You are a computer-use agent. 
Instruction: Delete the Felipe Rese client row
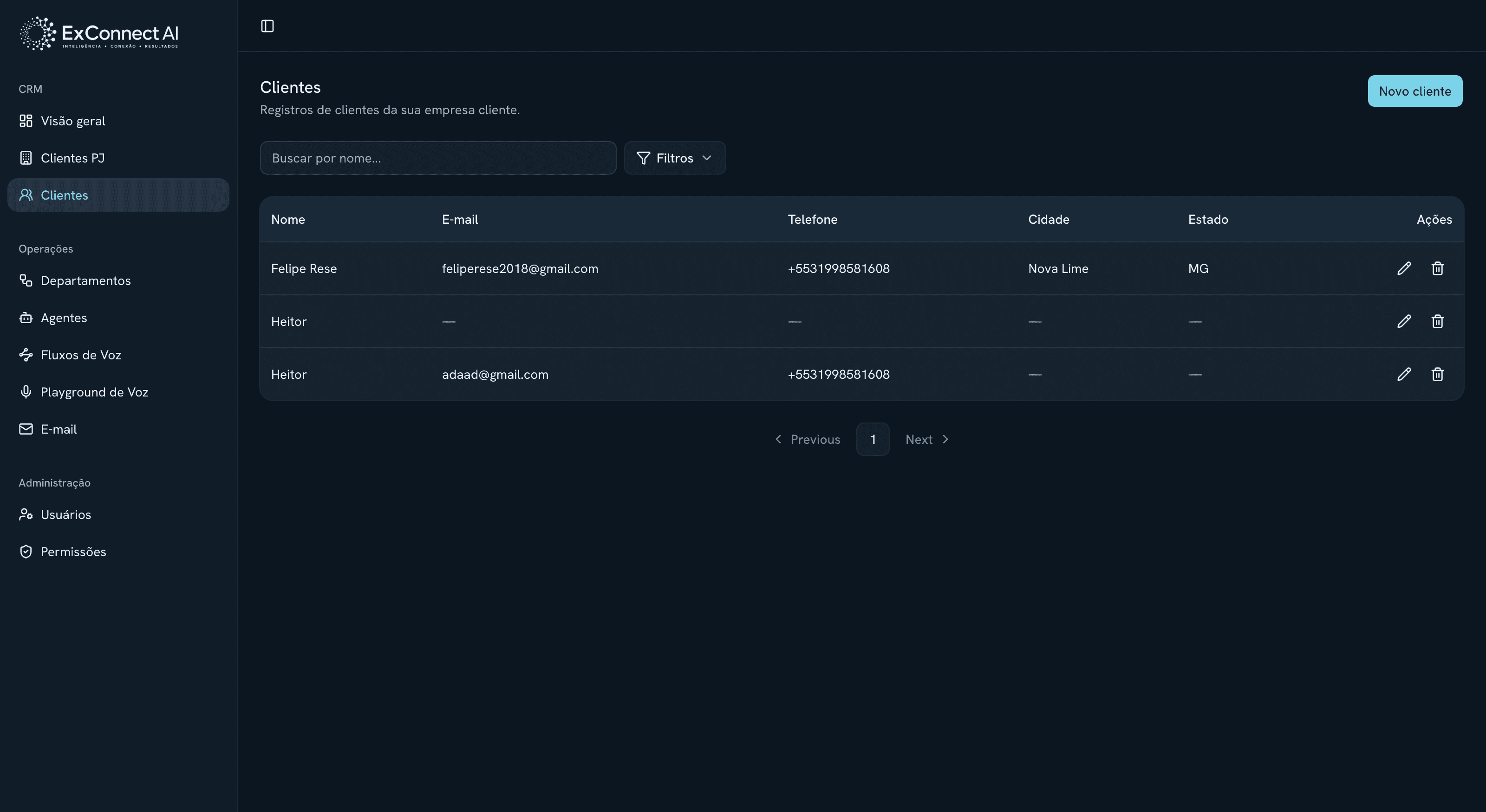pyautogui.click(x=1438, y=268)
